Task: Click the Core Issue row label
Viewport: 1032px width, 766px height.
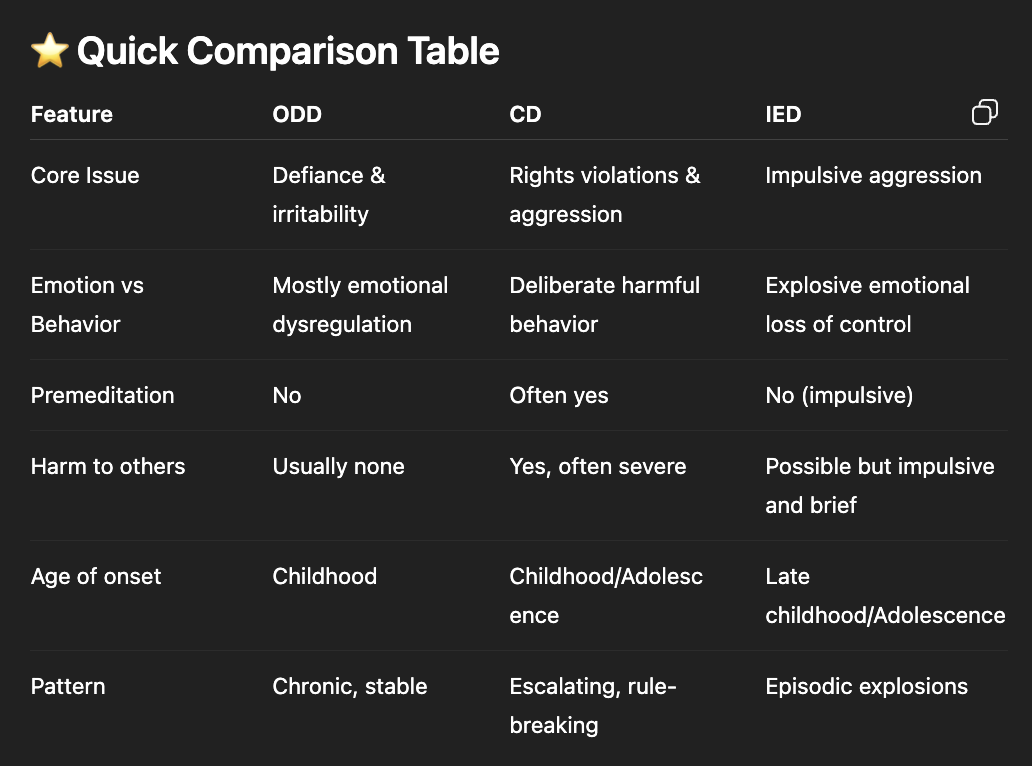Action: coord(85,175)
